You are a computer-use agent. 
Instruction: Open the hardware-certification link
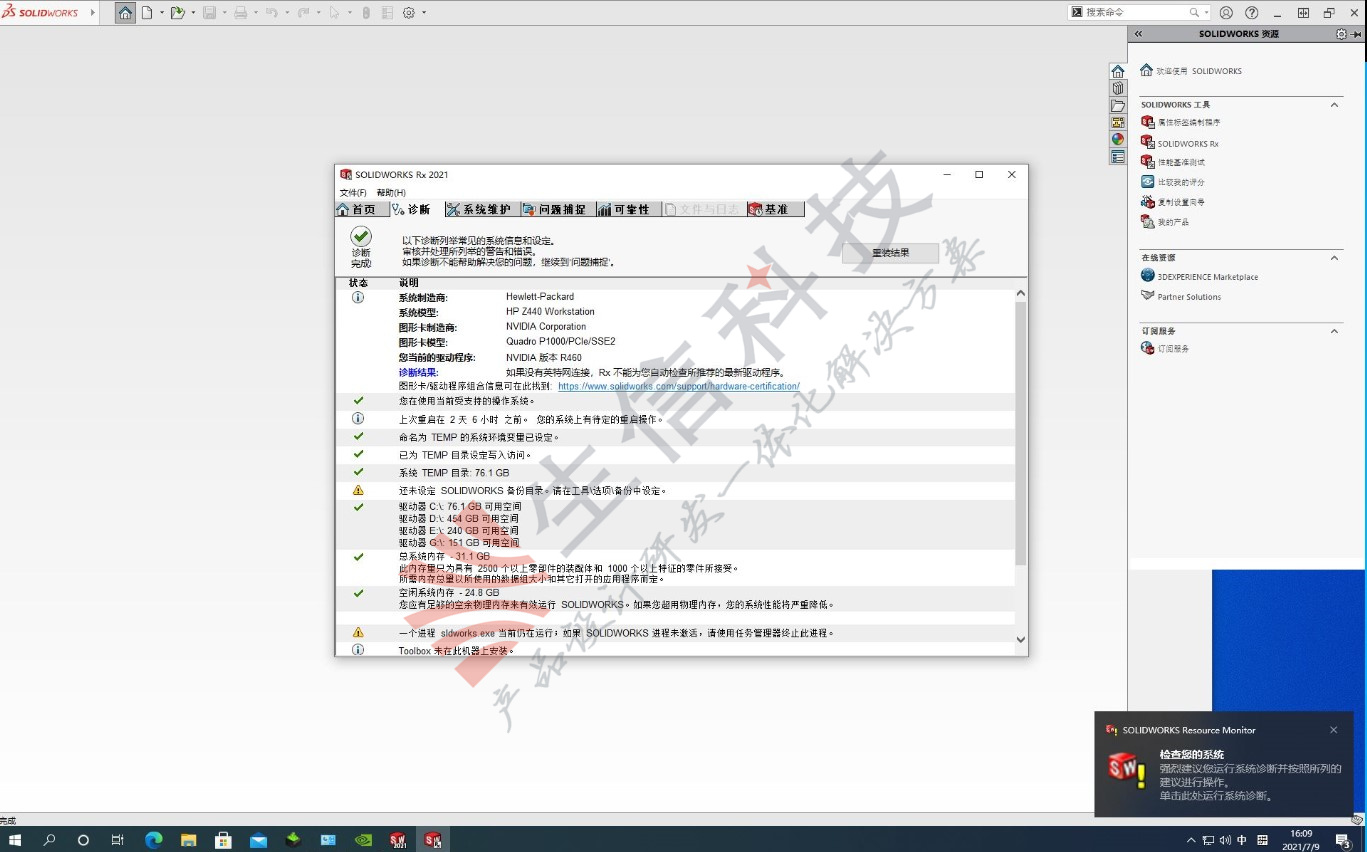pyautogui.click(x=679, y=386)
